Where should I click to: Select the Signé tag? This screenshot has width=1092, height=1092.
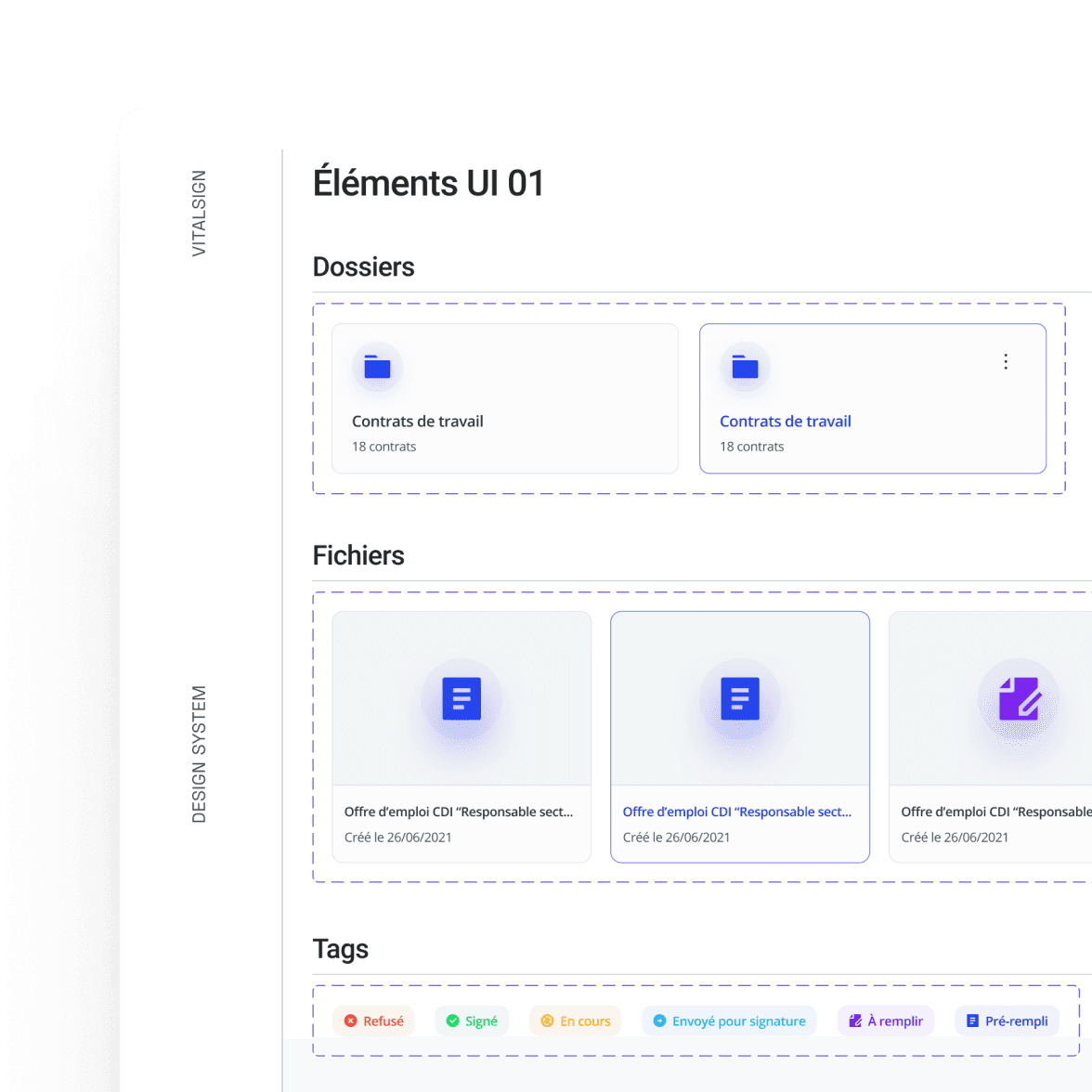472,1020
